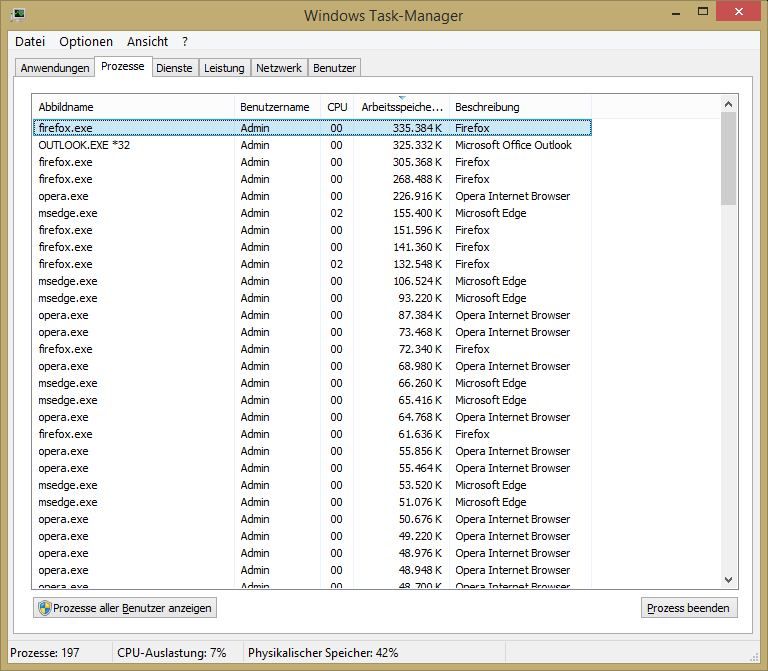Sort by Abbildname column header
Viewport: 768px width, 671px height.
click(133, 107)
